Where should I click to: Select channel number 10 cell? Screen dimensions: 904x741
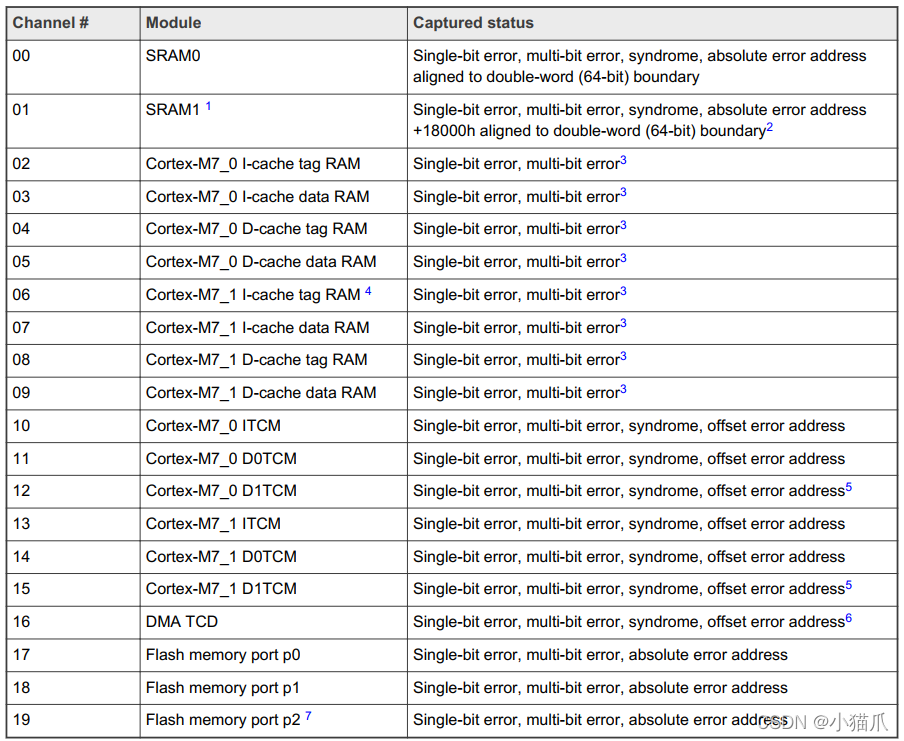pos(73,426)
